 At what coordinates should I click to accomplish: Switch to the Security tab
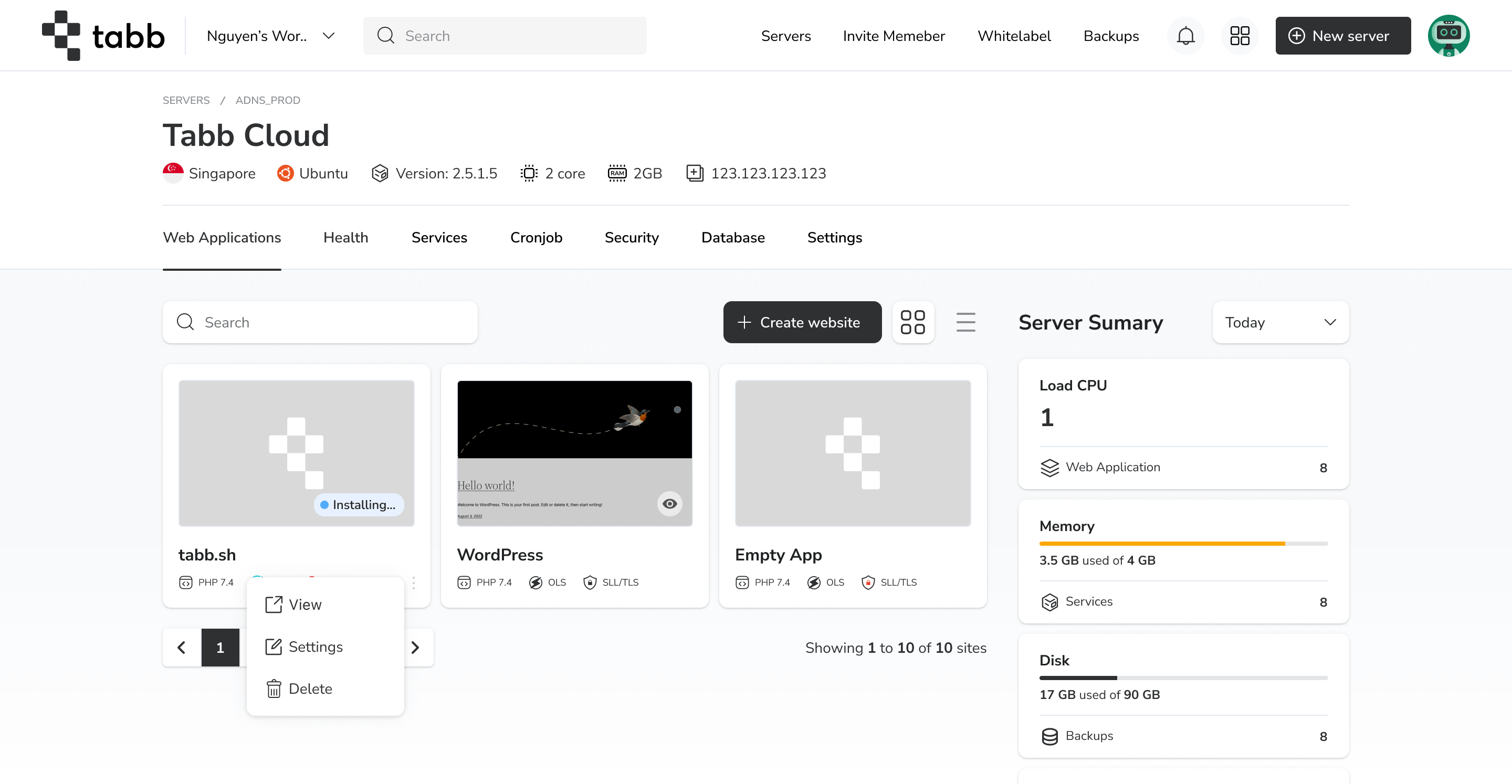(x=632, y=237)
